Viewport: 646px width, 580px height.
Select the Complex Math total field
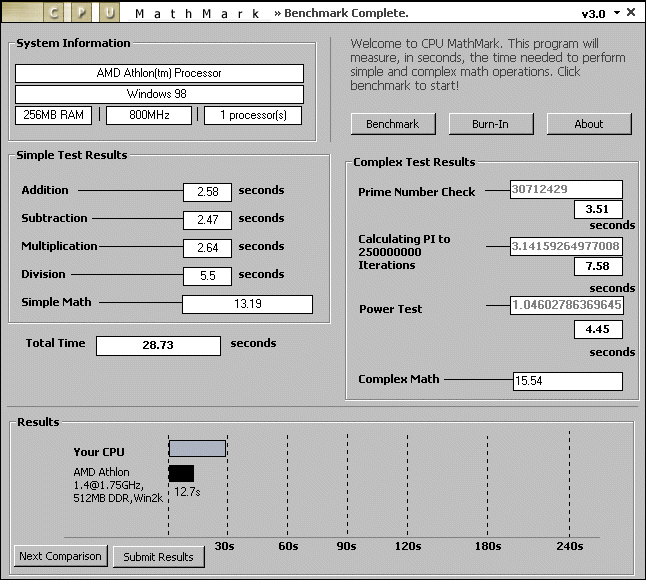(x=567, y=381)
